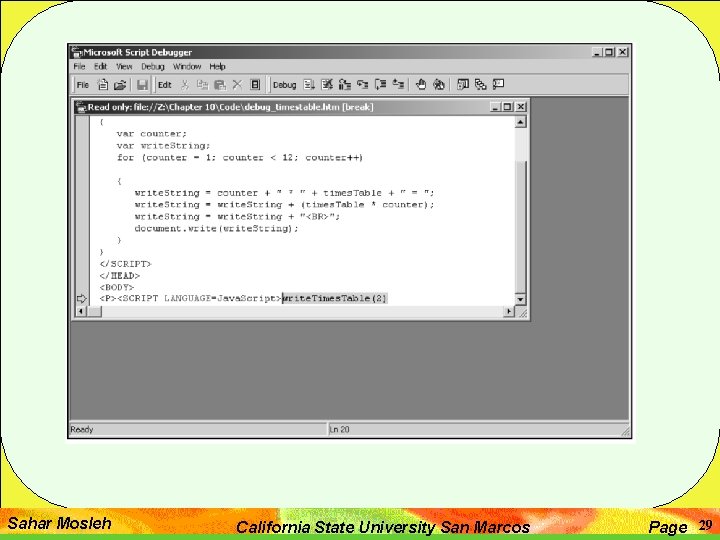The image size is (720, 540).
Task: Click the Open file folder icon
Action: pyautogui.click(x=120, y=84)
